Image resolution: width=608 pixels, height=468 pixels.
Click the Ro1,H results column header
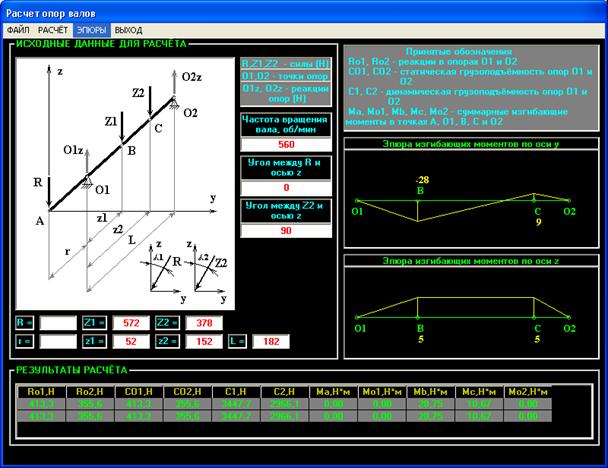click(41, 392)
